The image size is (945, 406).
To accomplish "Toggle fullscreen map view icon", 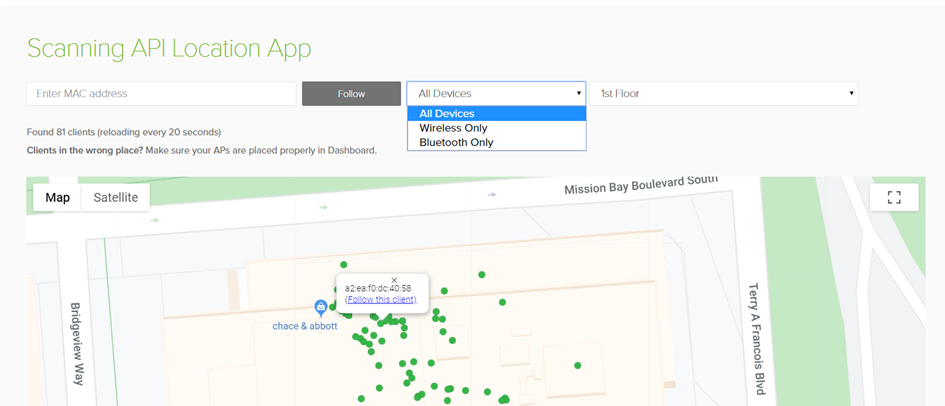I will 894,197.
